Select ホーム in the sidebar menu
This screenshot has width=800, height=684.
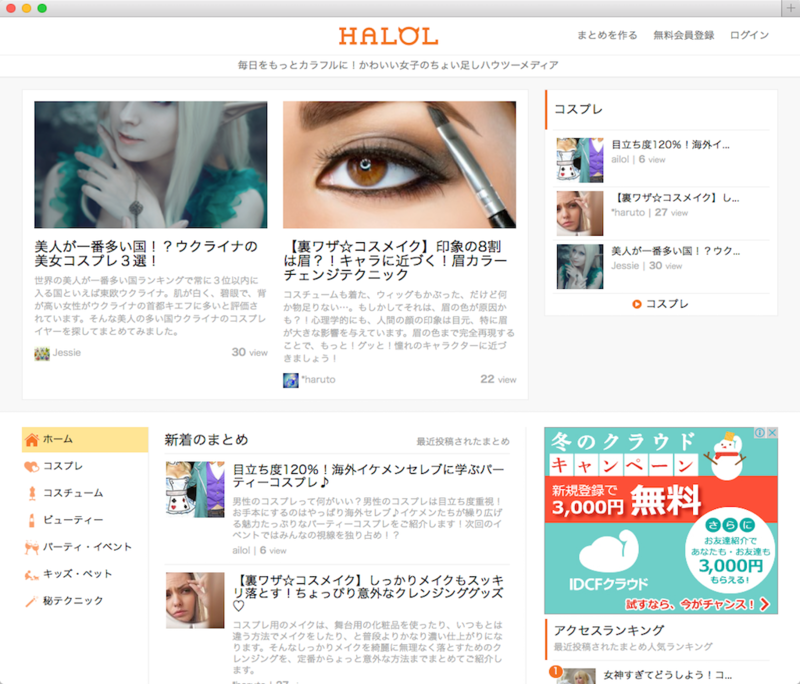click(x=85, y=440)
